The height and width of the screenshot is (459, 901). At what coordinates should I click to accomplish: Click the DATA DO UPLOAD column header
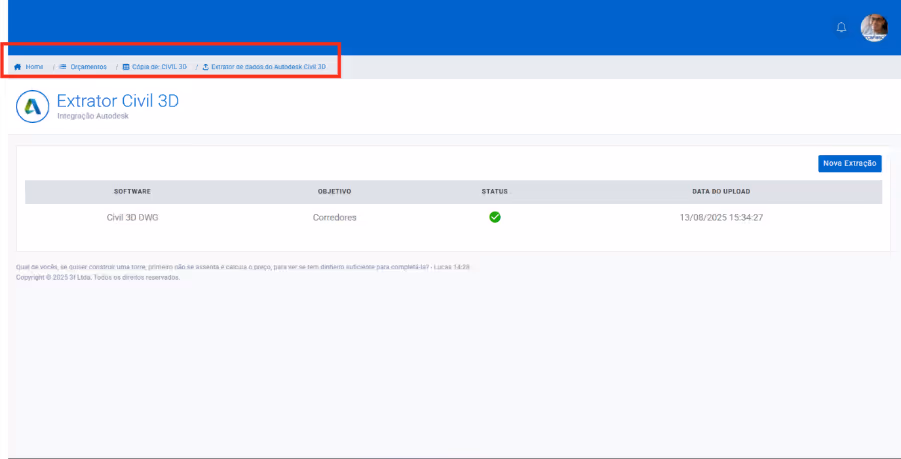click(721, 191)
